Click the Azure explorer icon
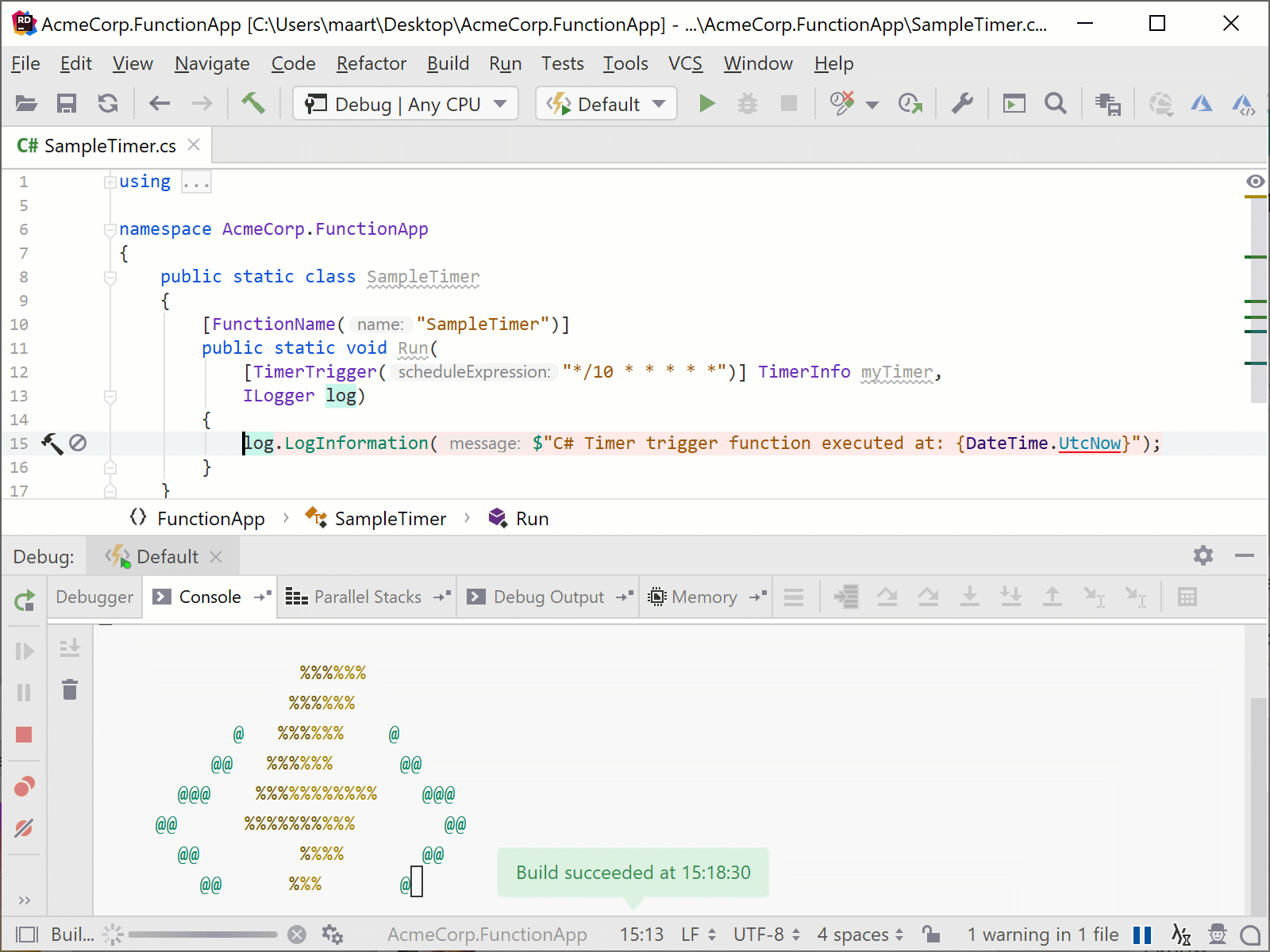The image size is (1270, 952). tap(1201, 104)
